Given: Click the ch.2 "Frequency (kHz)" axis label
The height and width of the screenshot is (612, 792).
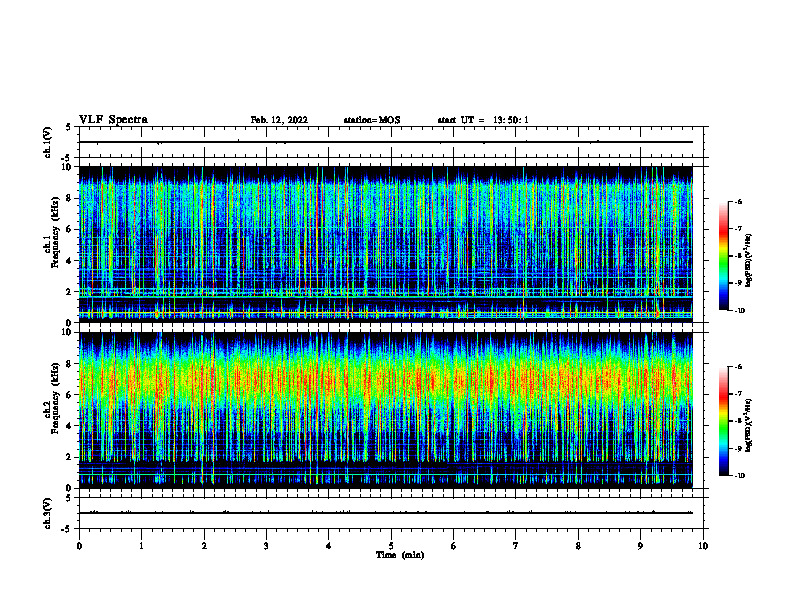Looking at the screenshot, I should [55, 398].
